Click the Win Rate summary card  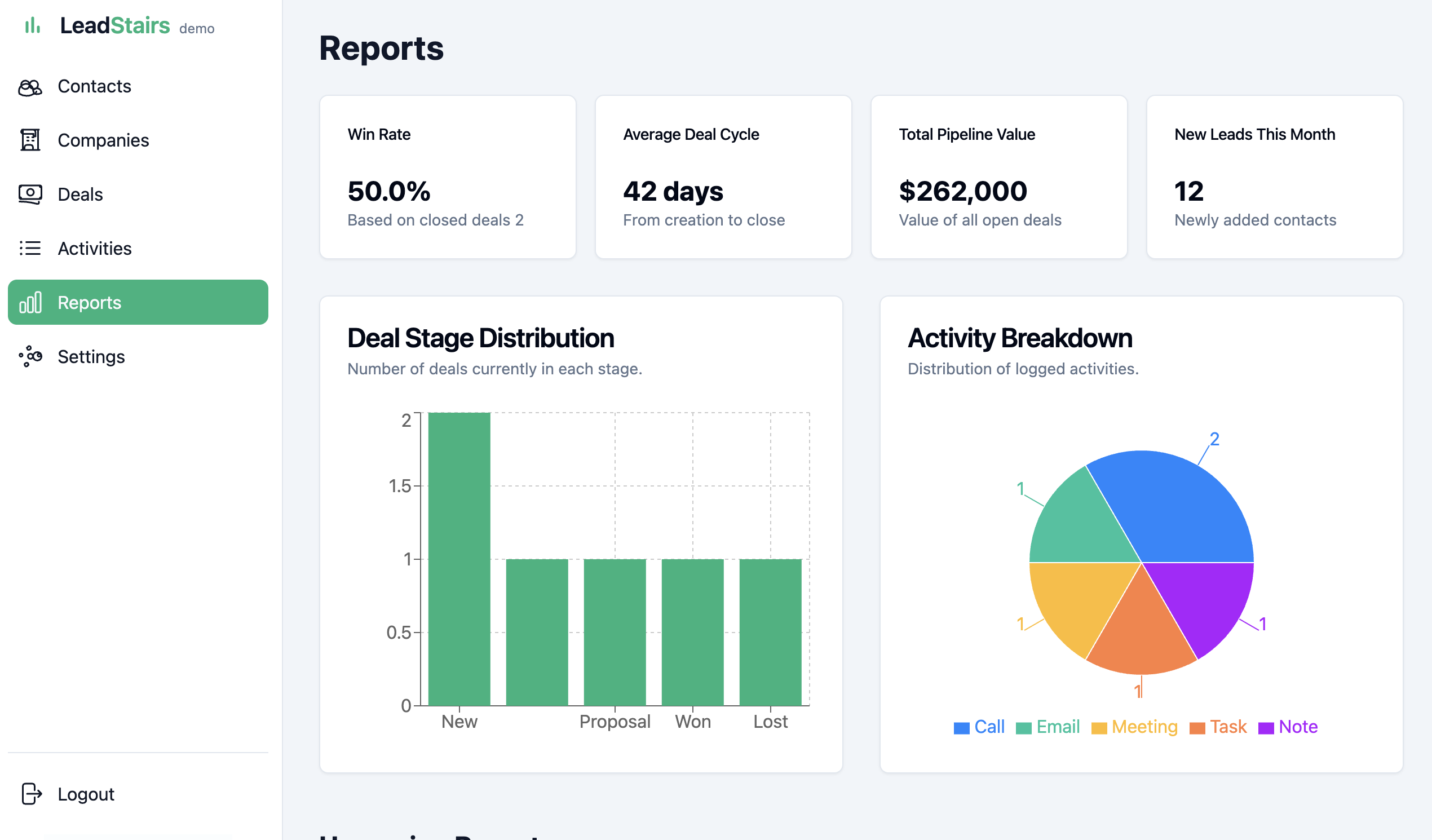click(x=448, y=177)
